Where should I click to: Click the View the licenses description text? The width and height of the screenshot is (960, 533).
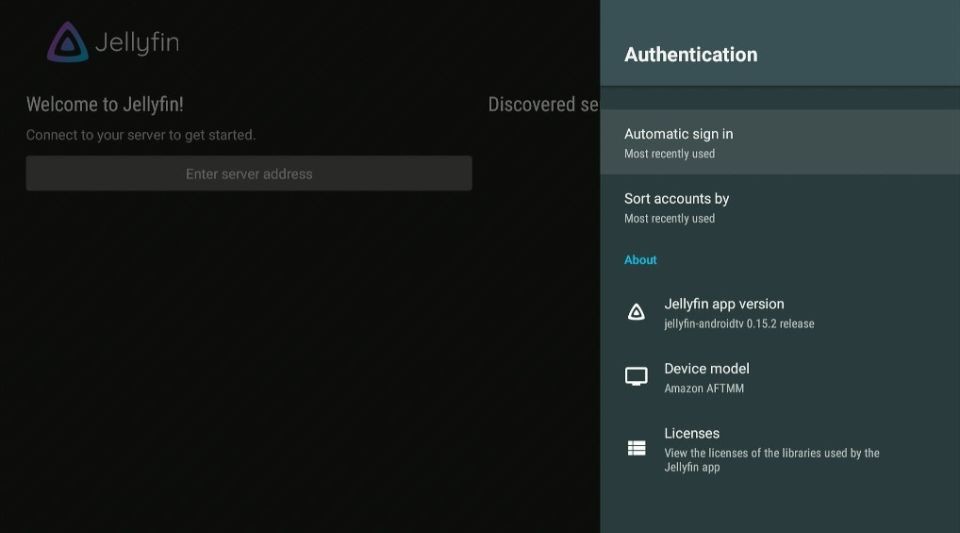tap(771, 460)
